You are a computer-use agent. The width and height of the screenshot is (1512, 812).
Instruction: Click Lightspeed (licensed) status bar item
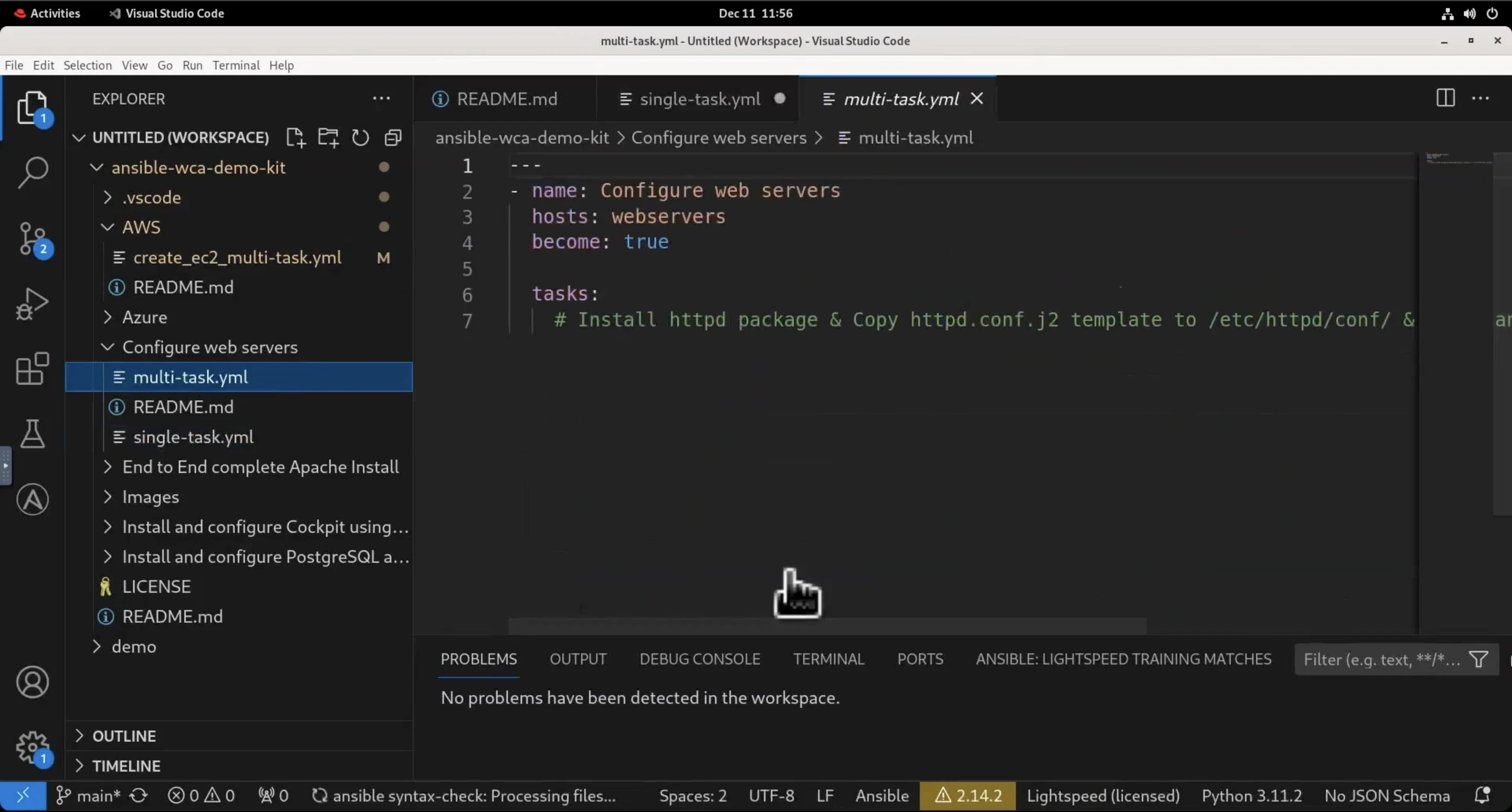point(1103,796)
